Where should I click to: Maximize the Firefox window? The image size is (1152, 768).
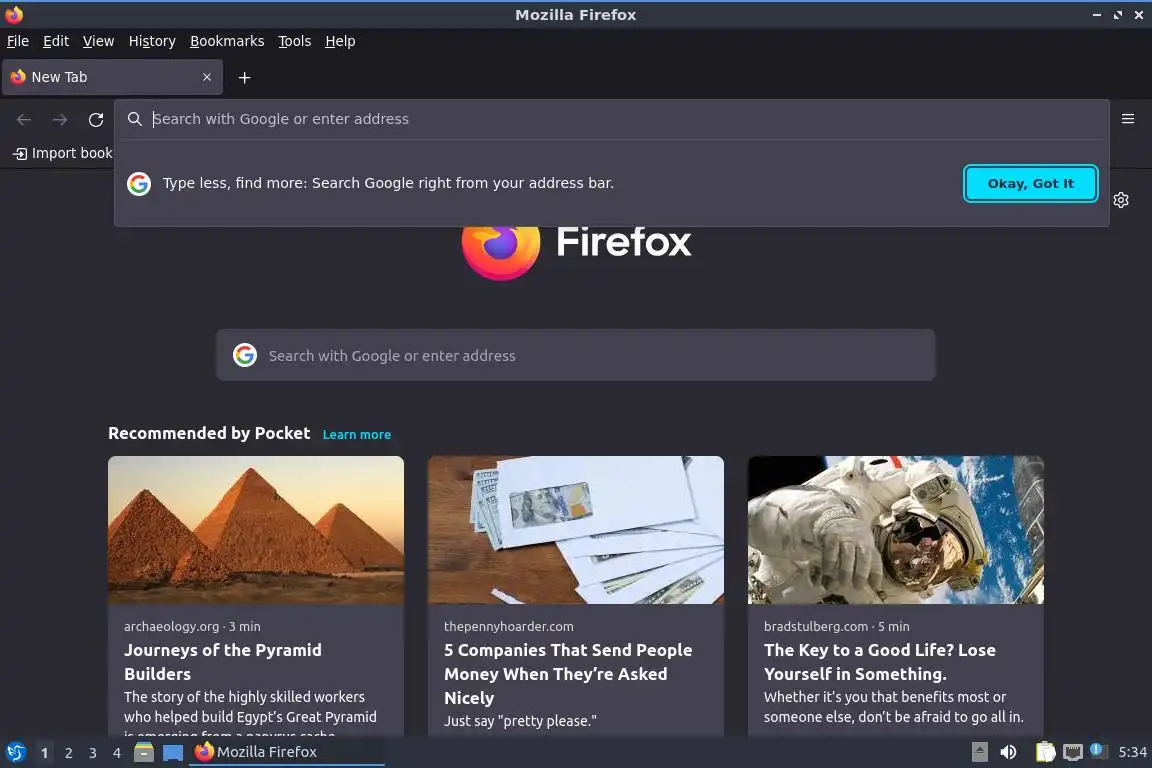(1117, 15)
